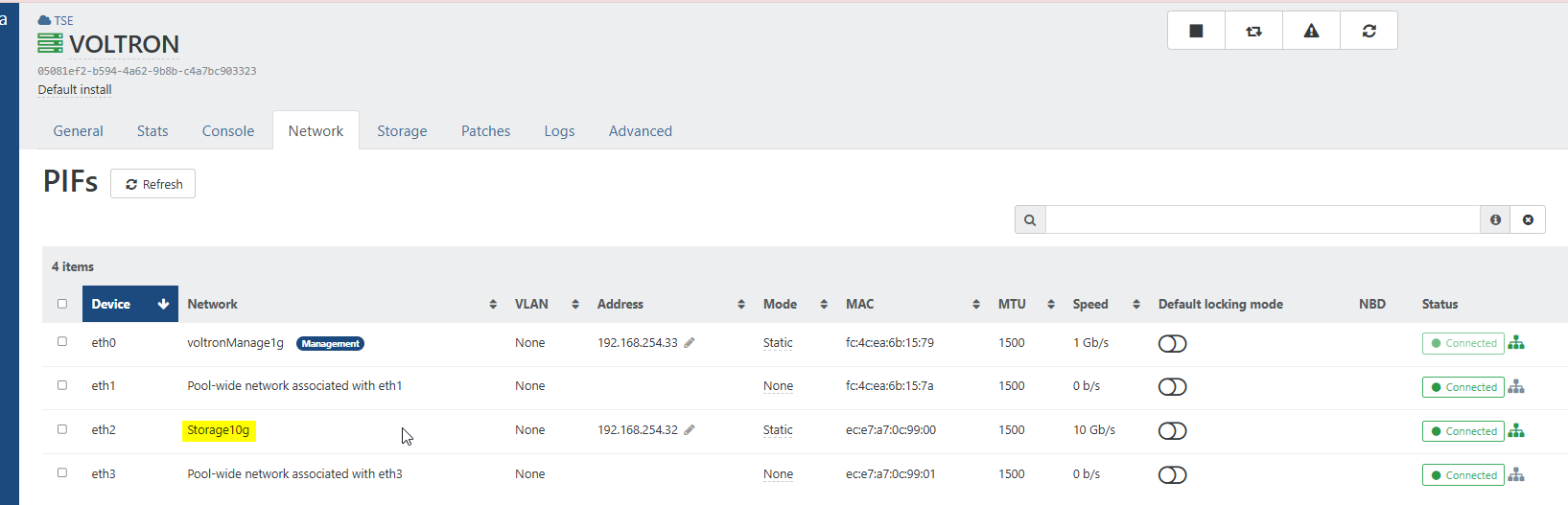The width and height of the screenshot is (1568, 505).
Task: Switch to the Storage tab
Action: tap(402, 131)
